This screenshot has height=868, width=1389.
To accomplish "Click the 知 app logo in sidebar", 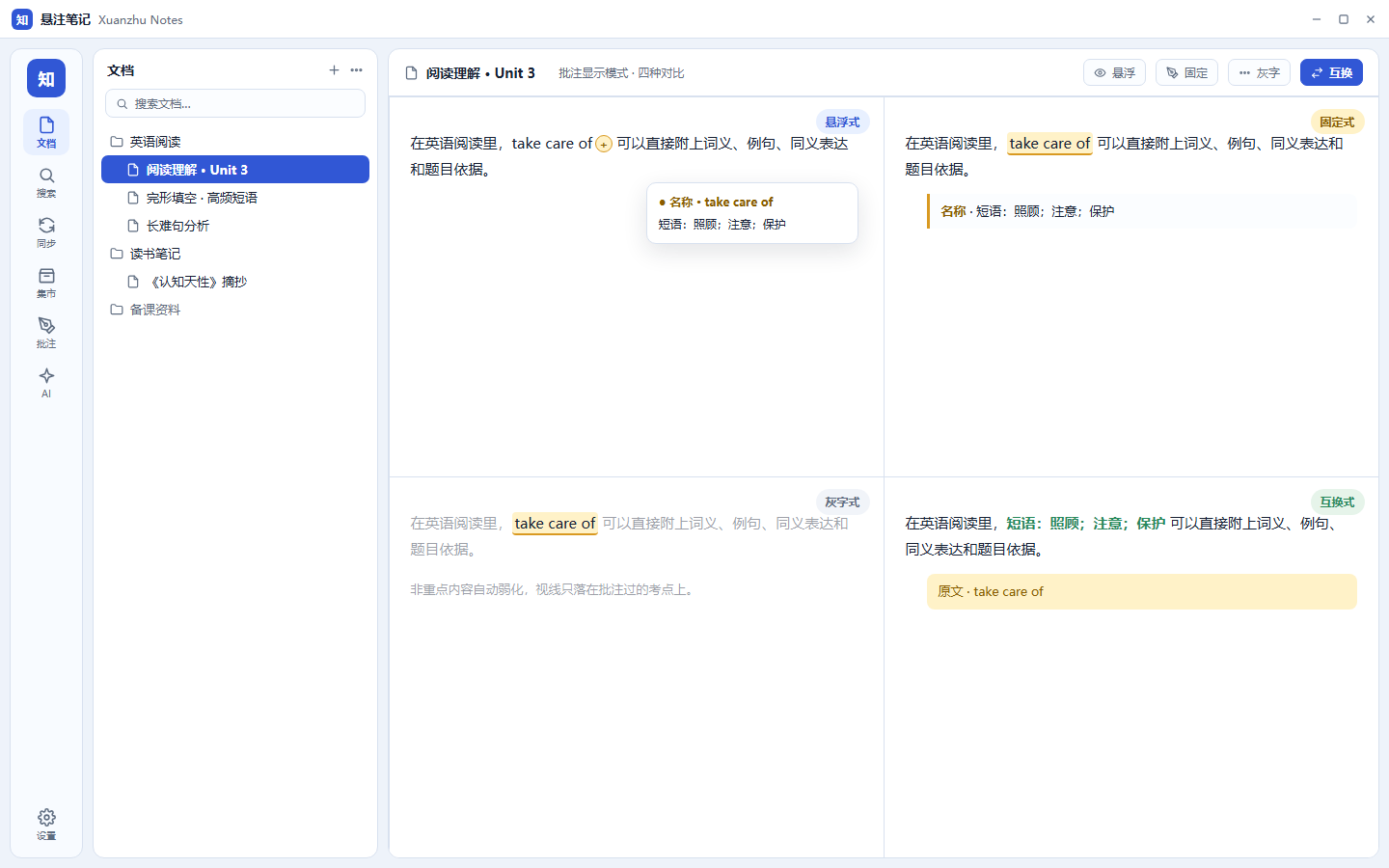I will (x=46, y=78).
